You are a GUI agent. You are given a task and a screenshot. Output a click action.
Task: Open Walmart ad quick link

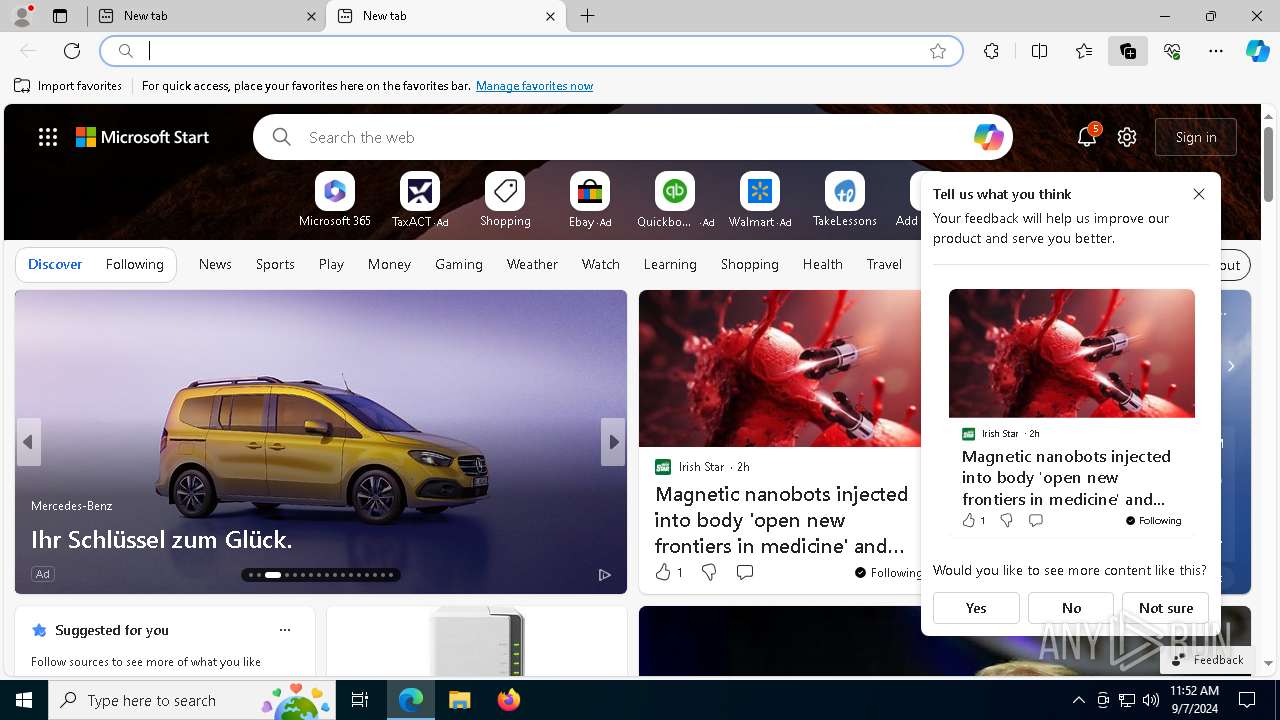click(760, 199)
